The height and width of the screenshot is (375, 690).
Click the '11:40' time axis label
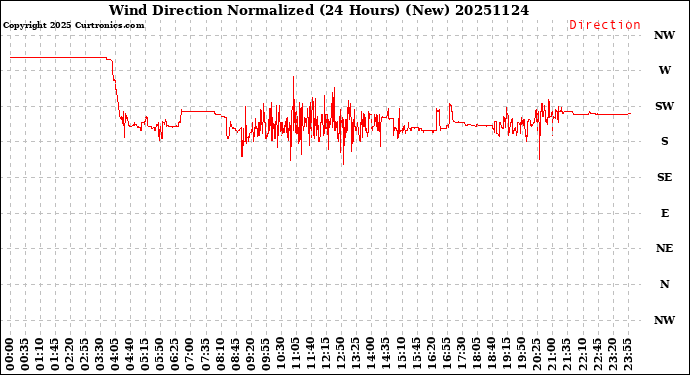click(311, 355)
